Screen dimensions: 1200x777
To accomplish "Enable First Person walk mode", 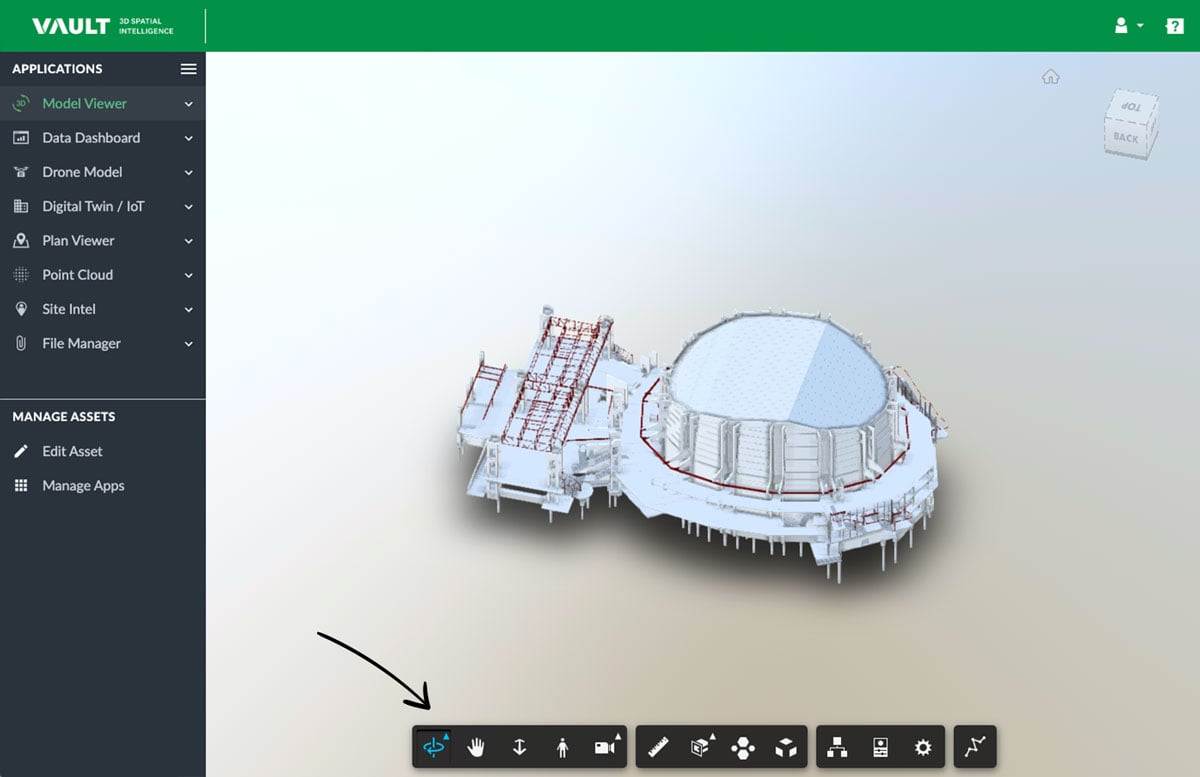I will 562,747.
